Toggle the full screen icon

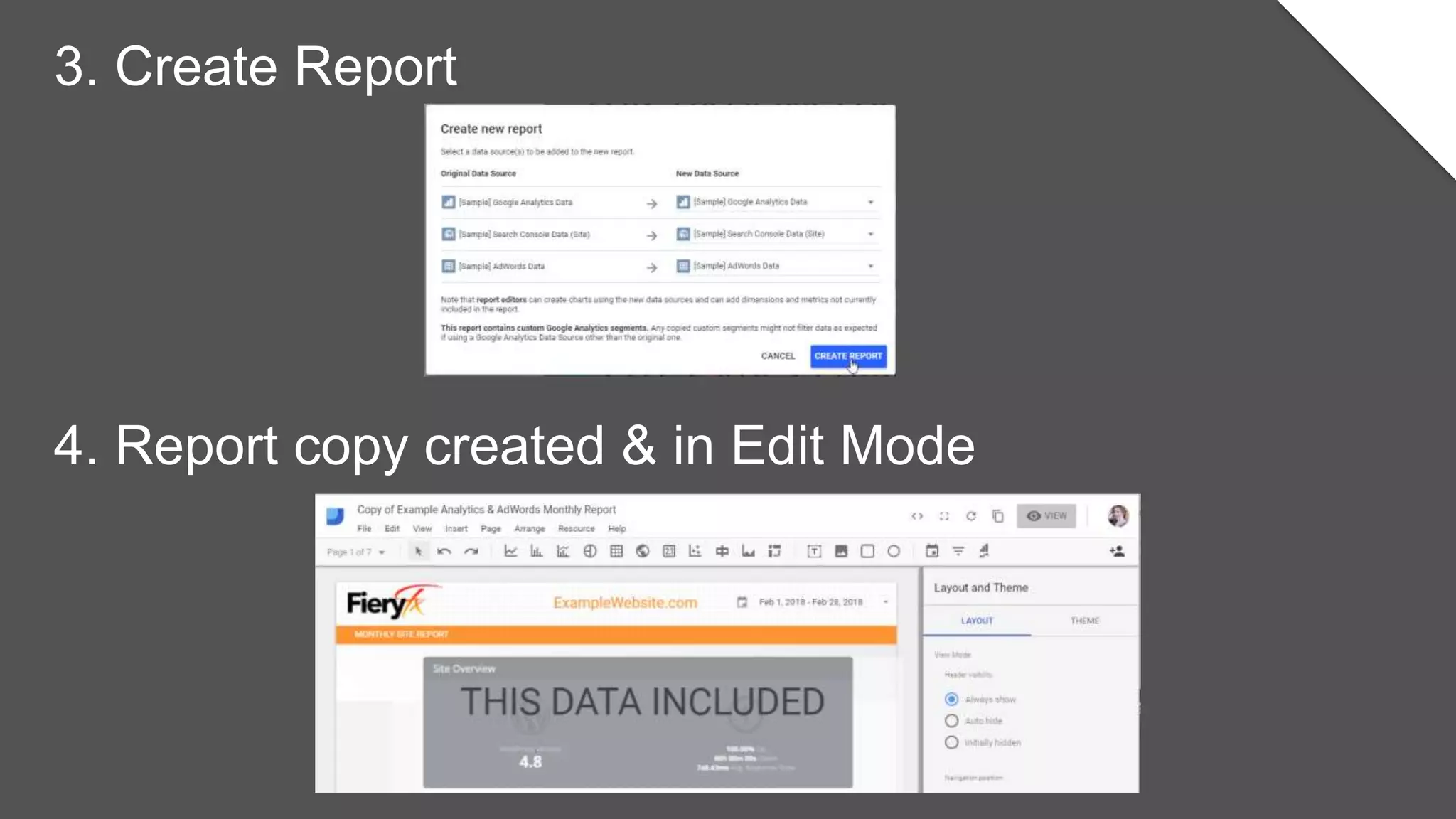click(x=944, y=516)
